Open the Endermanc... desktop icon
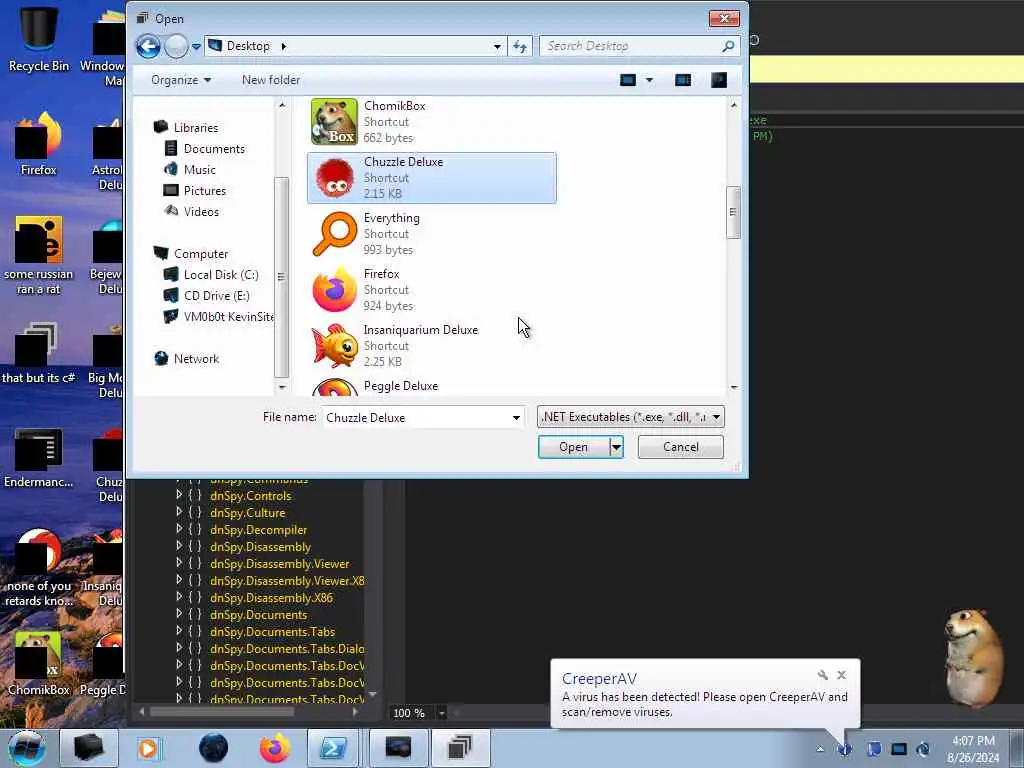 tap(39, 457)
